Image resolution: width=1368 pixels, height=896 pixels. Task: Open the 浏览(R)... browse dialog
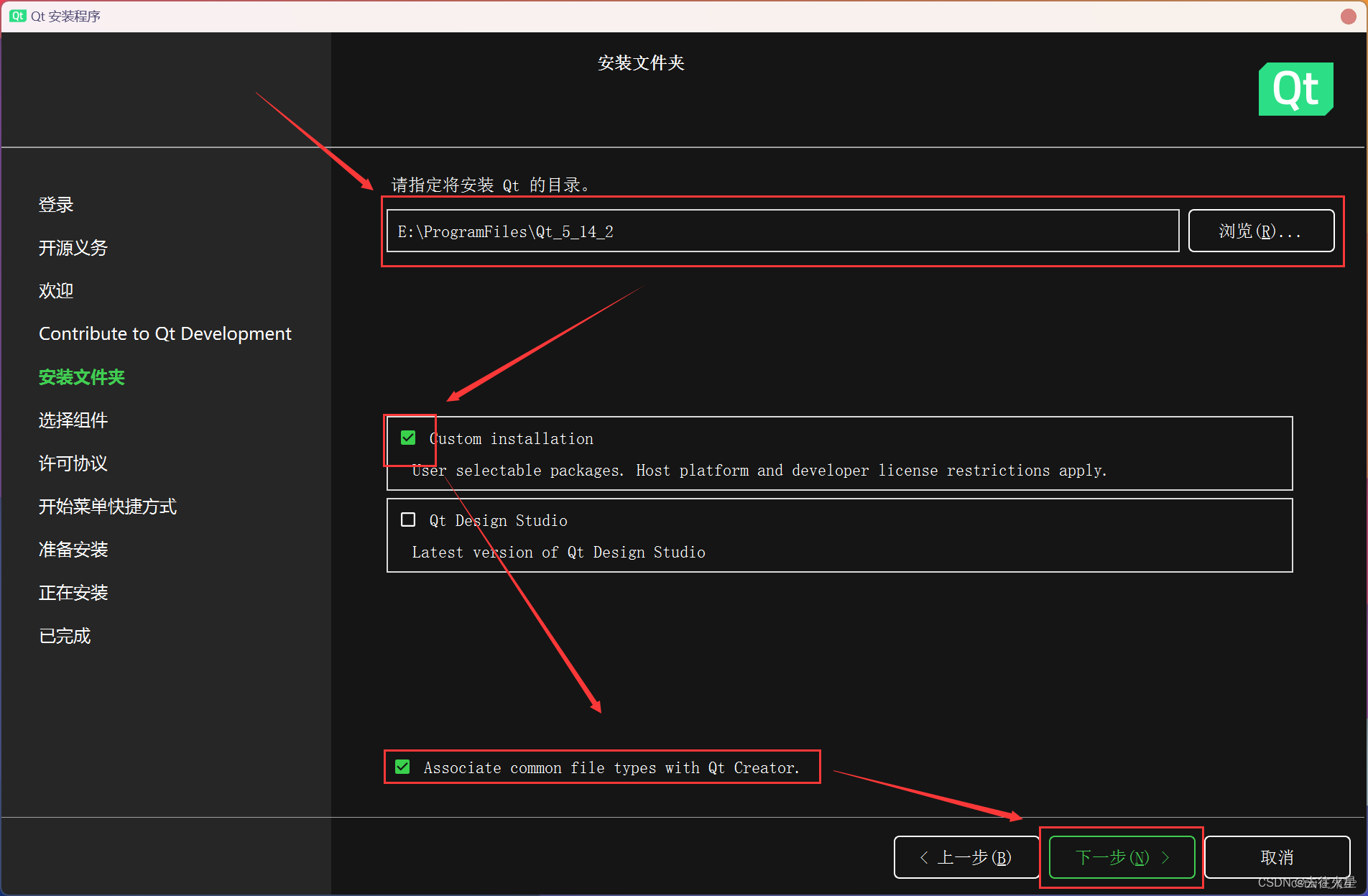(x=1261, y=231)
